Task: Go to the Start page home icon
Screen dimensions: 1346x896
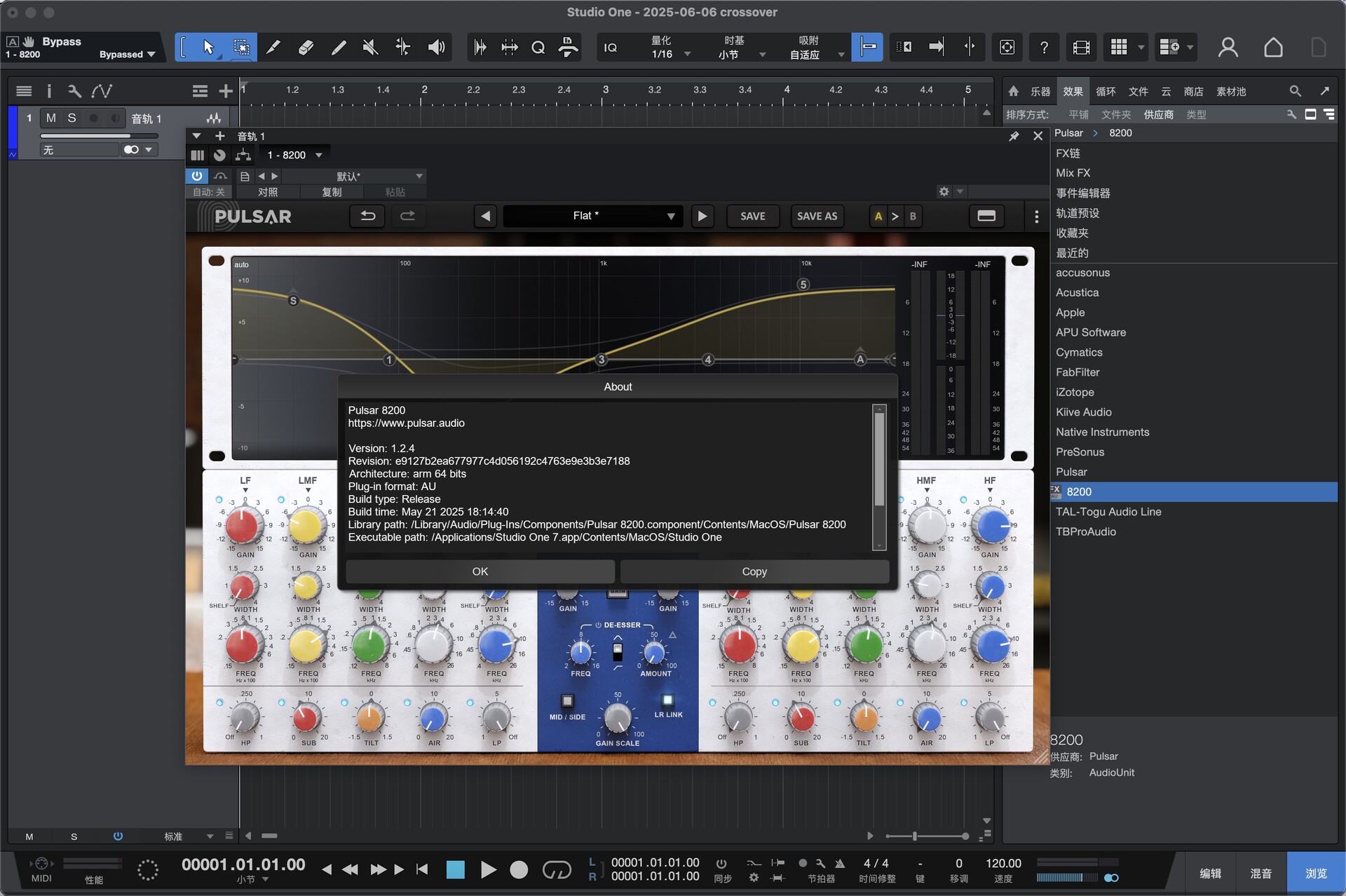Action: 1273,47
